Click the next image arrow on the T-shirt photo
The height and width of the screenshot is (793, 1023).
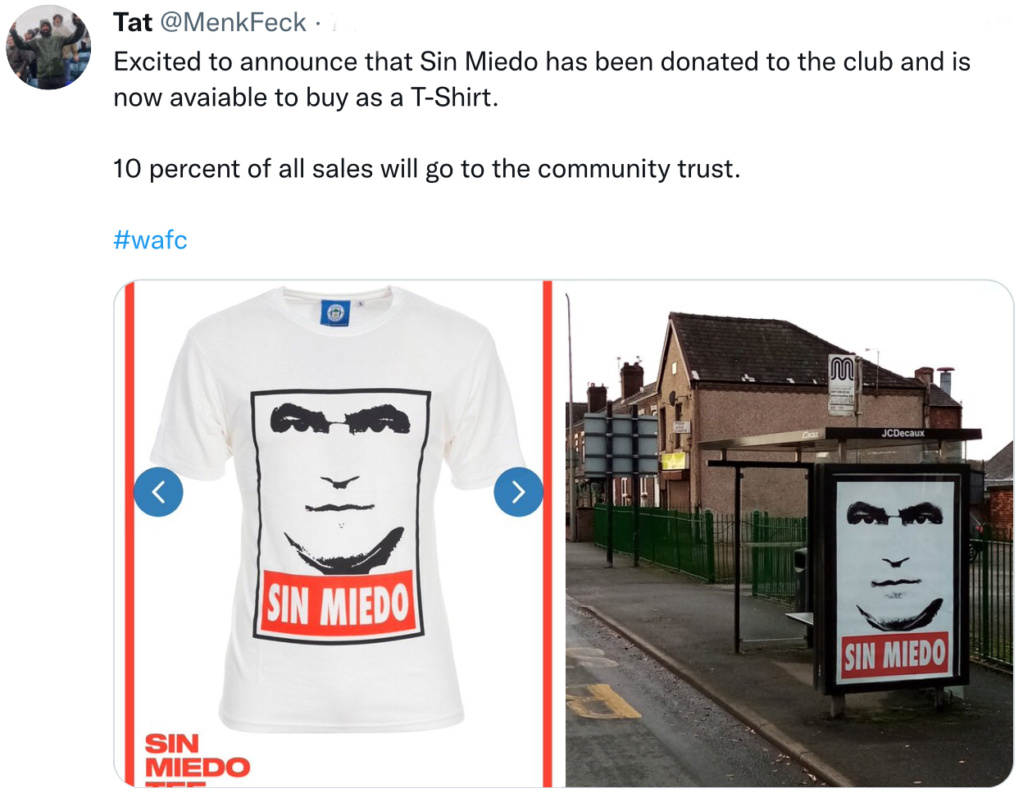[518, 492]
